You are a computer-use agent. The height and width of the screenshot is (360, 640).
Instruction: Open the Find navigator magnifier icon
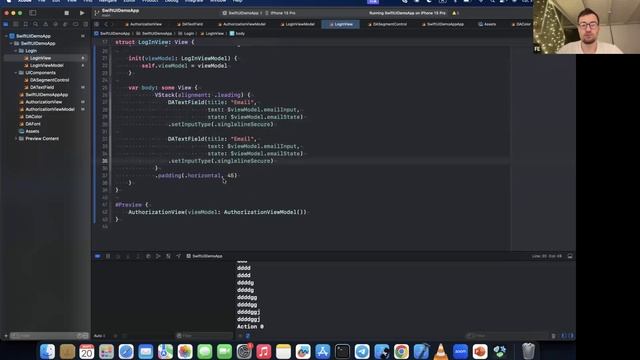(x=36, y=24)
